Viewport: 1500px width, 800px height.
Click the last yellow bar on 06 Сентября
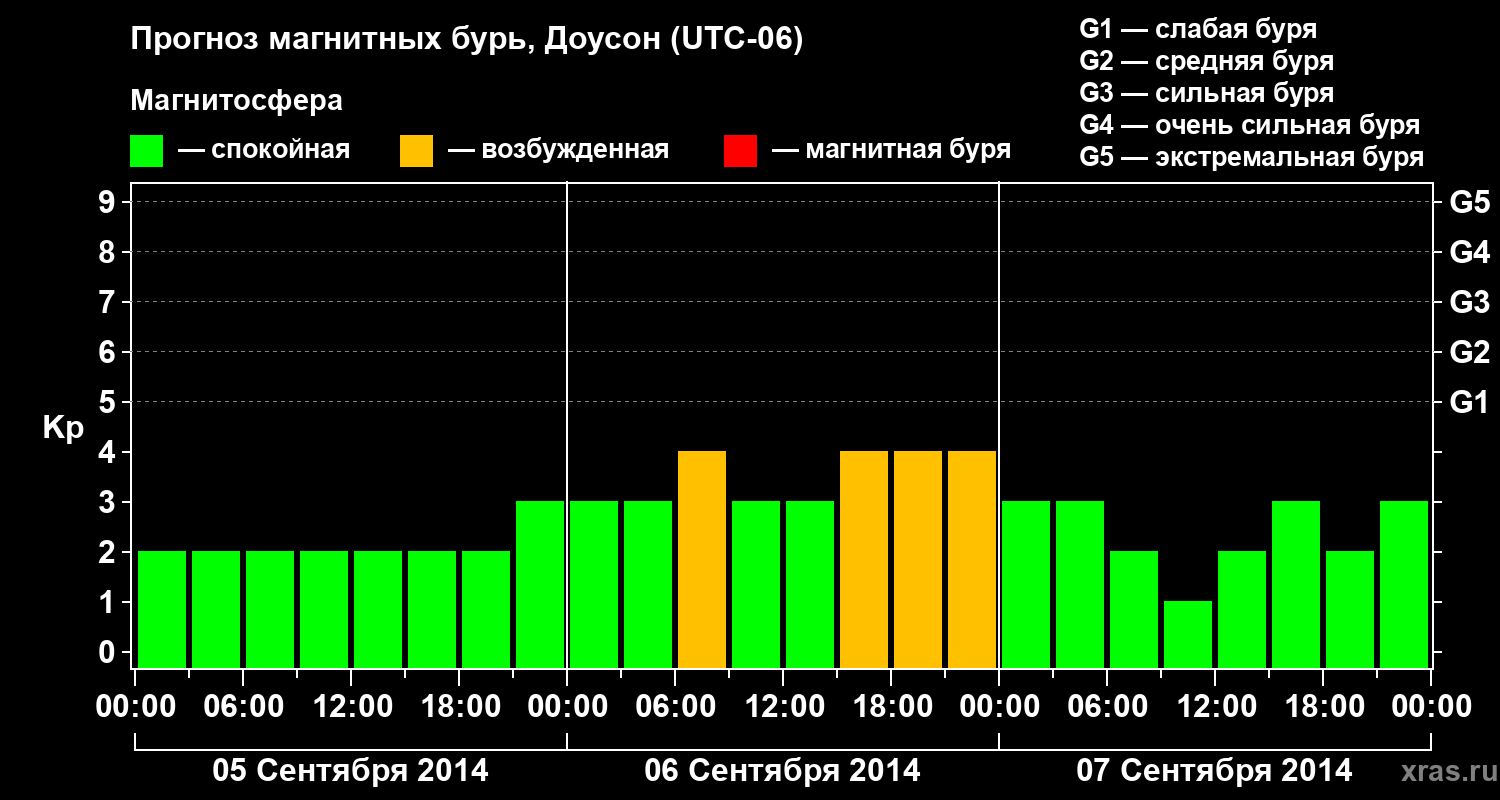972,559
